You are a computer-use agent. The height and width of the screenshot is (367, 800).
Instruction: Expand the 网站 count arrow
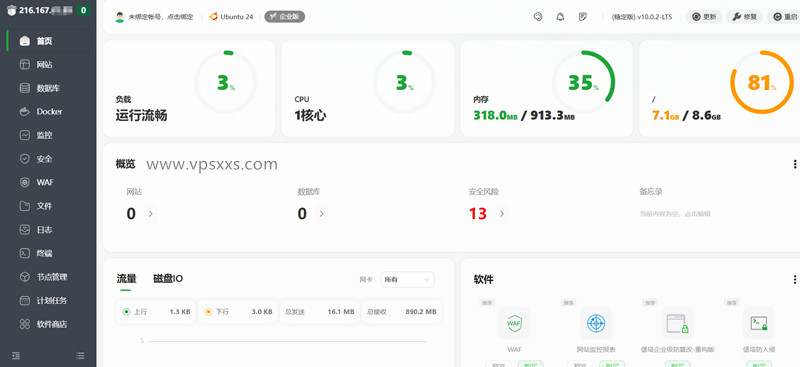[151, 214]
